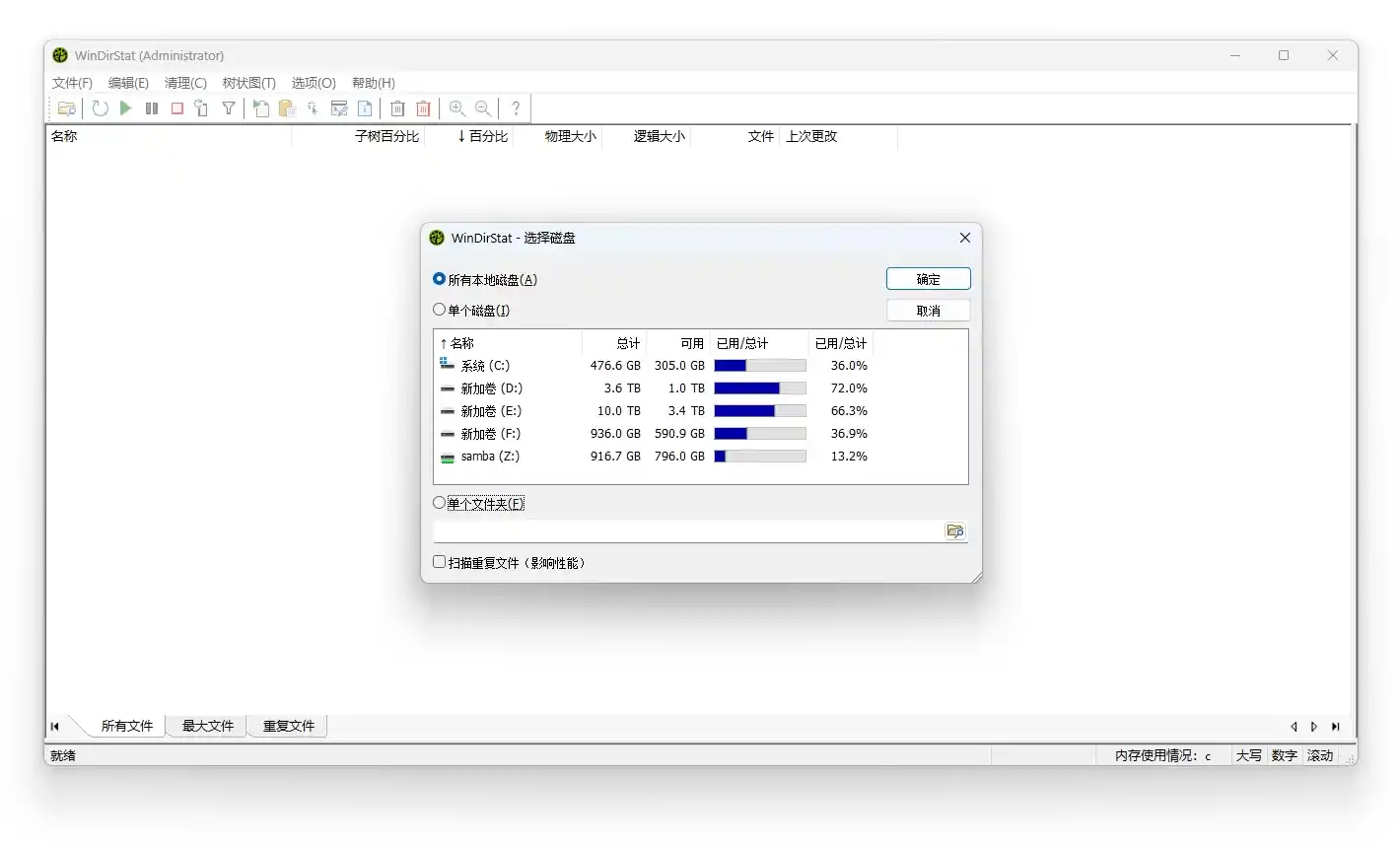Sort main list by ↓百分比 column
Image resolution: width=1400 pixels, height=847 pixels.
470,136
